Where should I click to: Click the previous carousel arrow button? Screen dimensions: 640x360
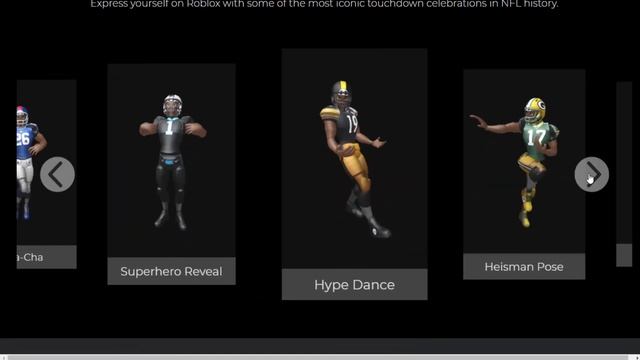pos(58,174)
